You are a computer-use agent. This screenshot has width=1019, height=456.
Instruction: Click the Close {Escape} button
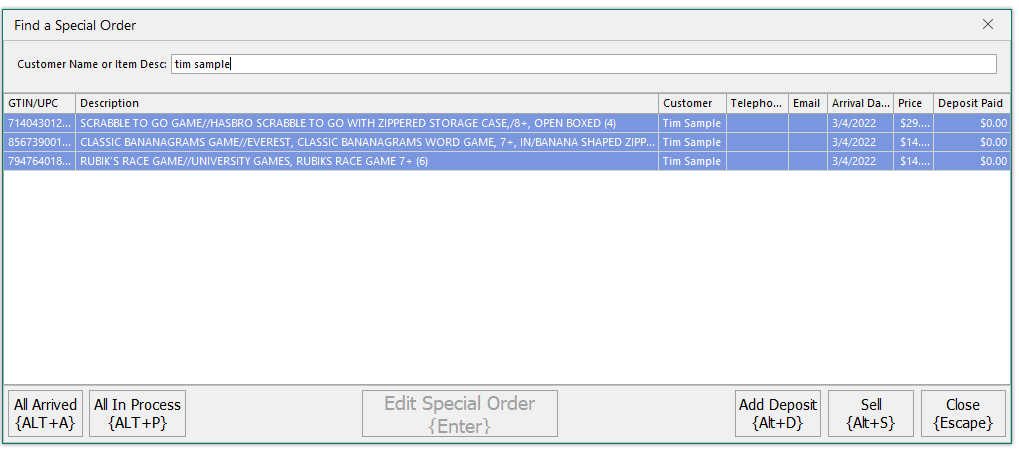(963, 413)
